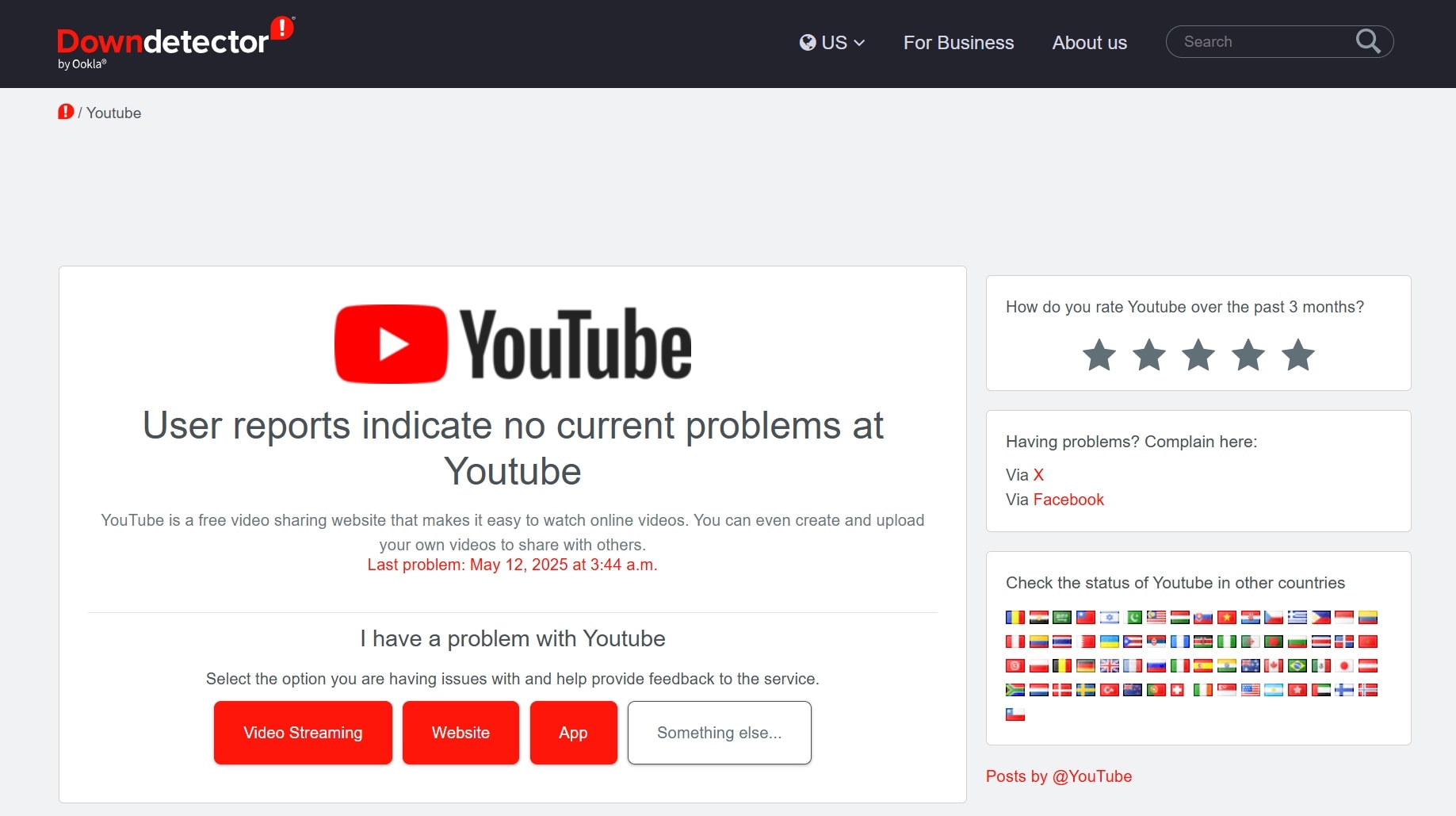Click the large YouTube logo image

click(x=513, y=344)
